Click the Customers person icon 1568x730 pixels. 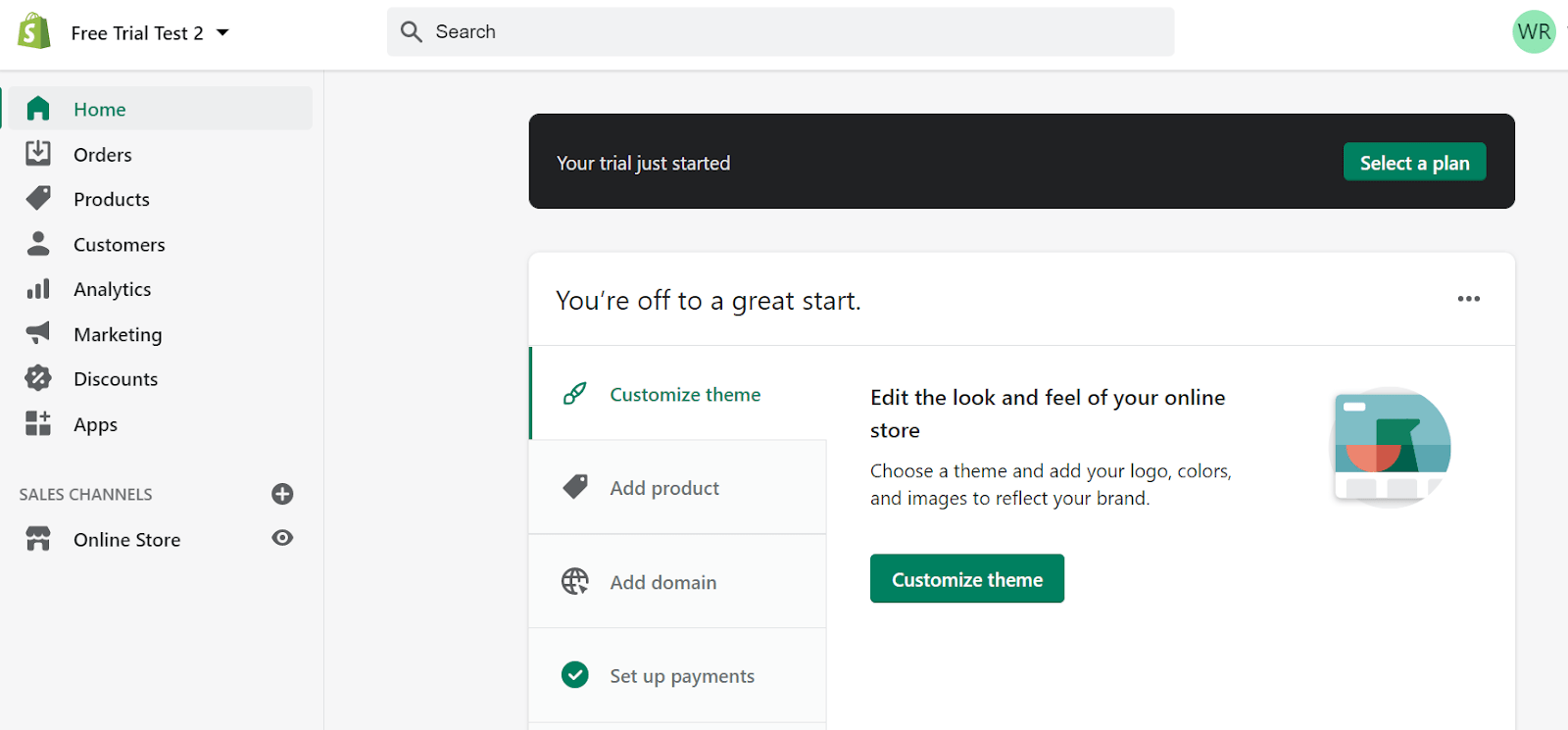click(x=38, y=243)
